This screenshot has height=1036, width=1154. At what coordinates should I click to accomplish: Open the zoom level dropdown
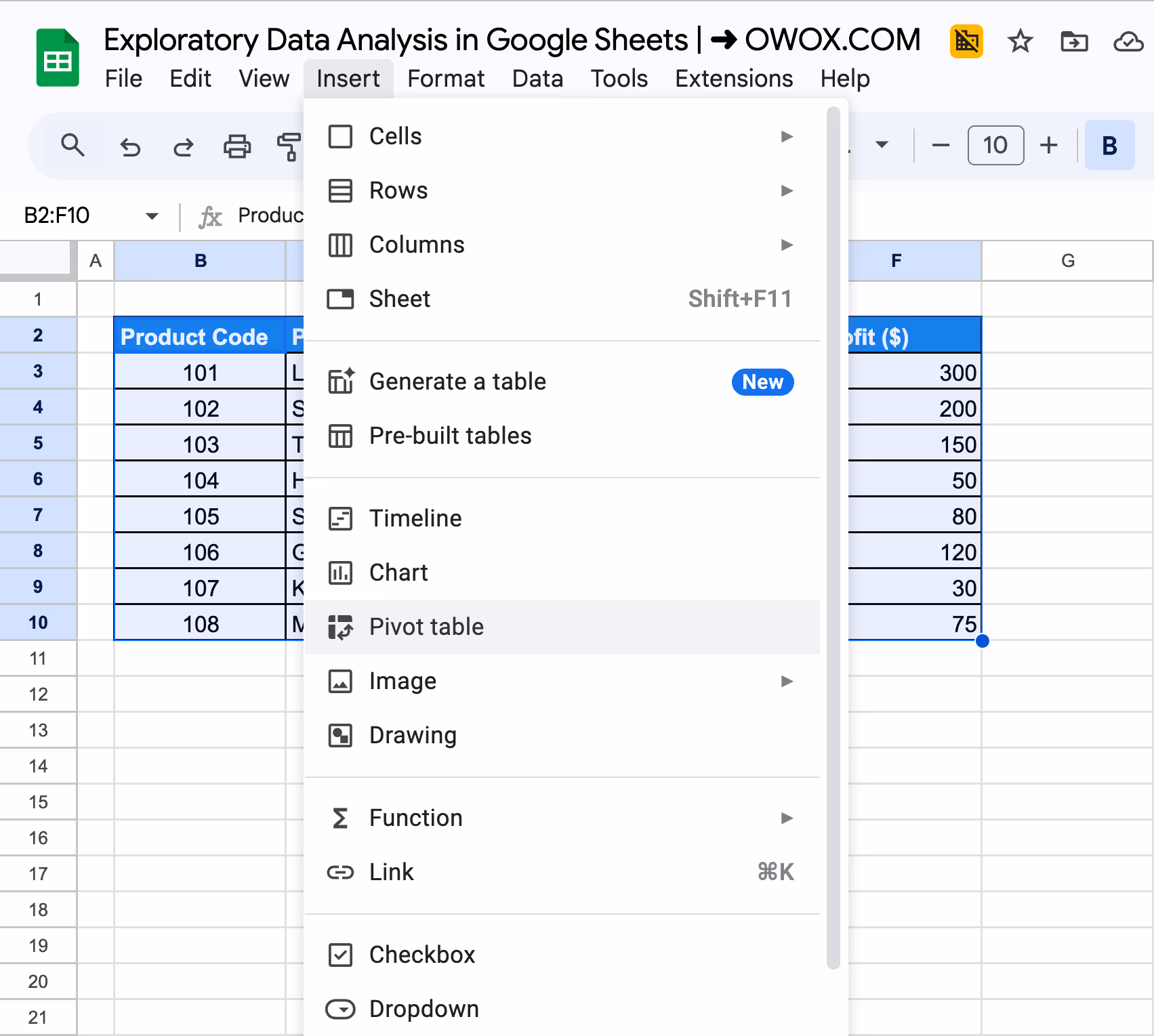pyautogui.click(x=882, y=145)
